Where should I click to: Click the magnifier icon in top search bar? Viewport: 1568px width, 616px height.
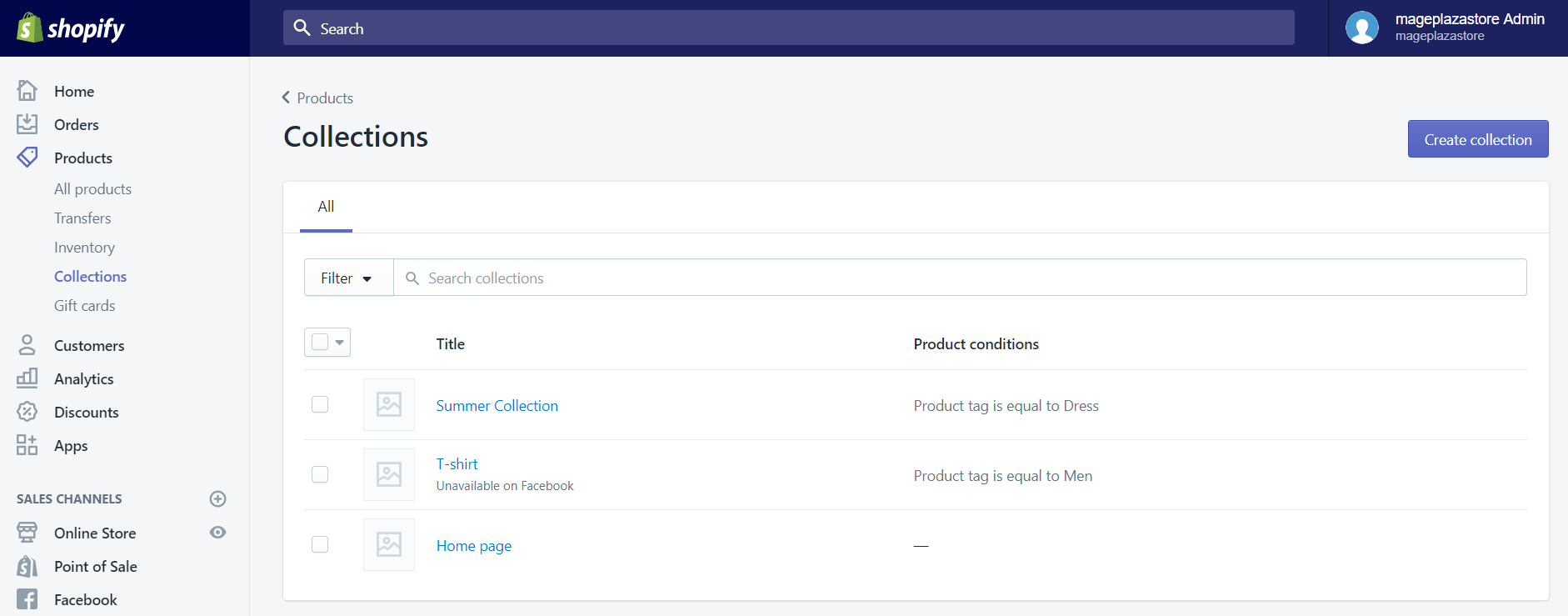(302, 28)
